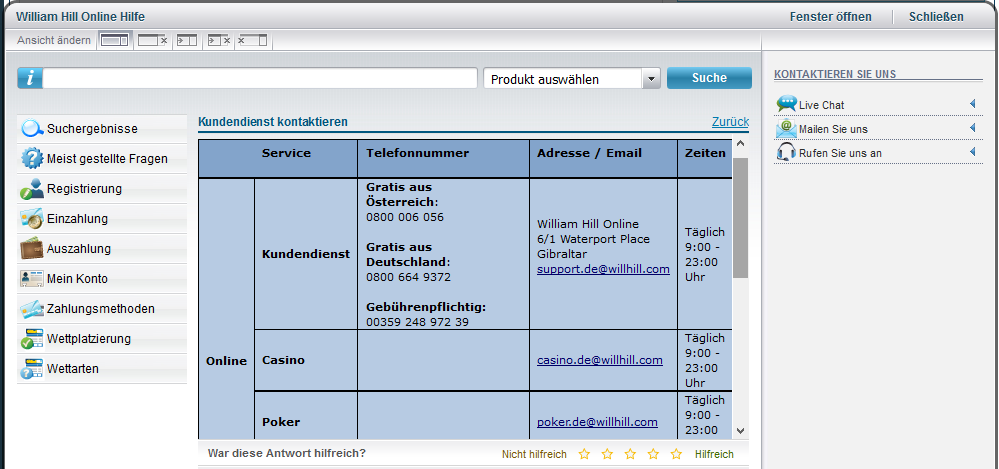Click the Wettplatzierung checkmark icon
The image size is (999, 469).
[x=32, y=338]
